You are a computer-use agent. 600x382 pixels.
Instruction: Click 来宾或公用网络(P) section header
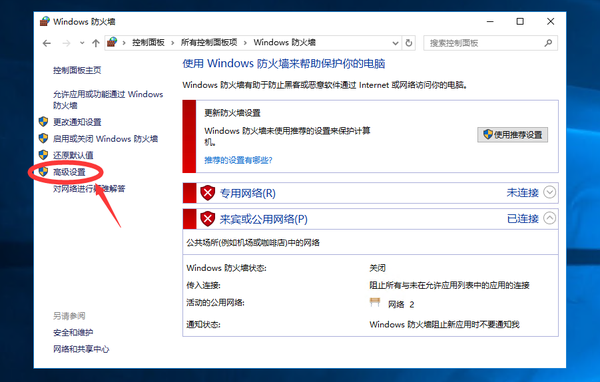(263, 219)
